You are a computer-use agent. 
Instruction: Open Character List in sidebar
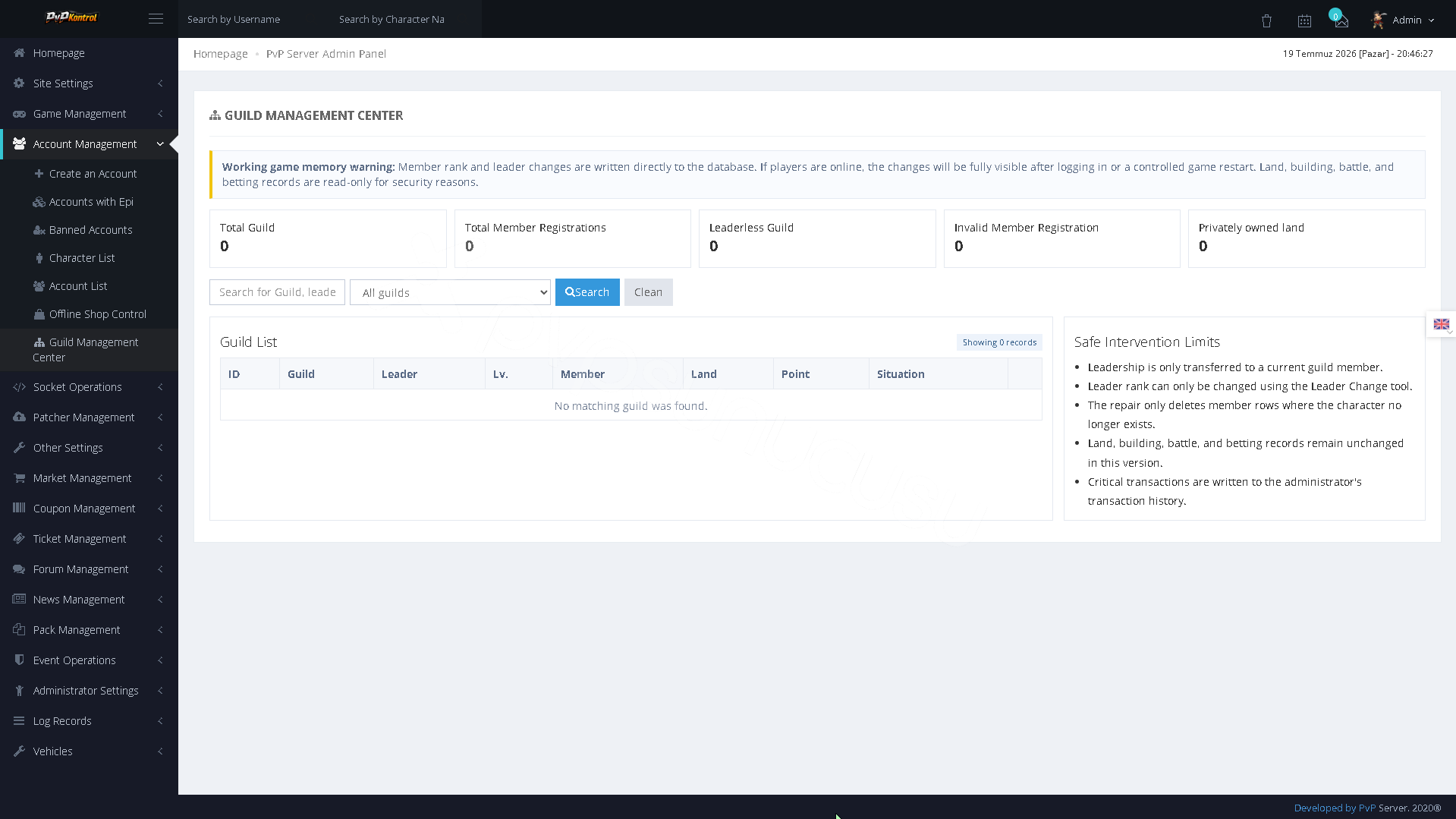(82, 258)
